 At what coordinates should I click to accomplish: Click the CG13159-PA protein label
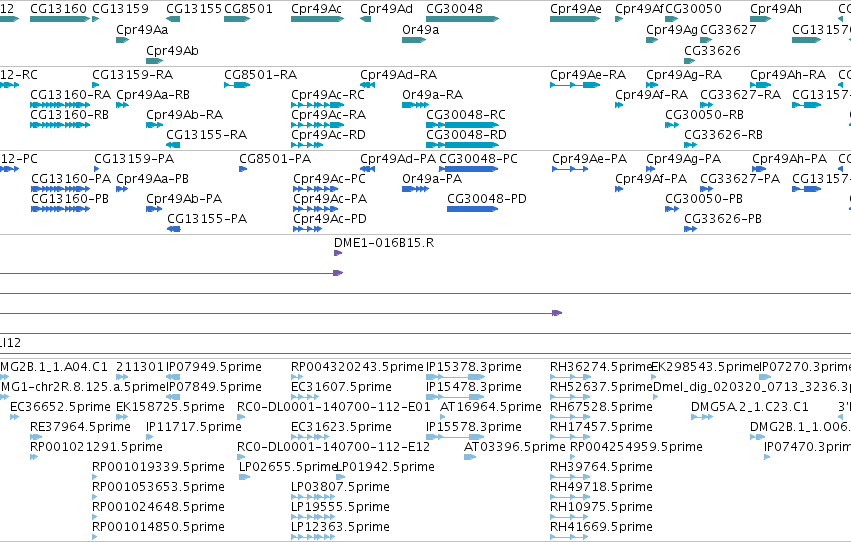click(x=134, y=159)
